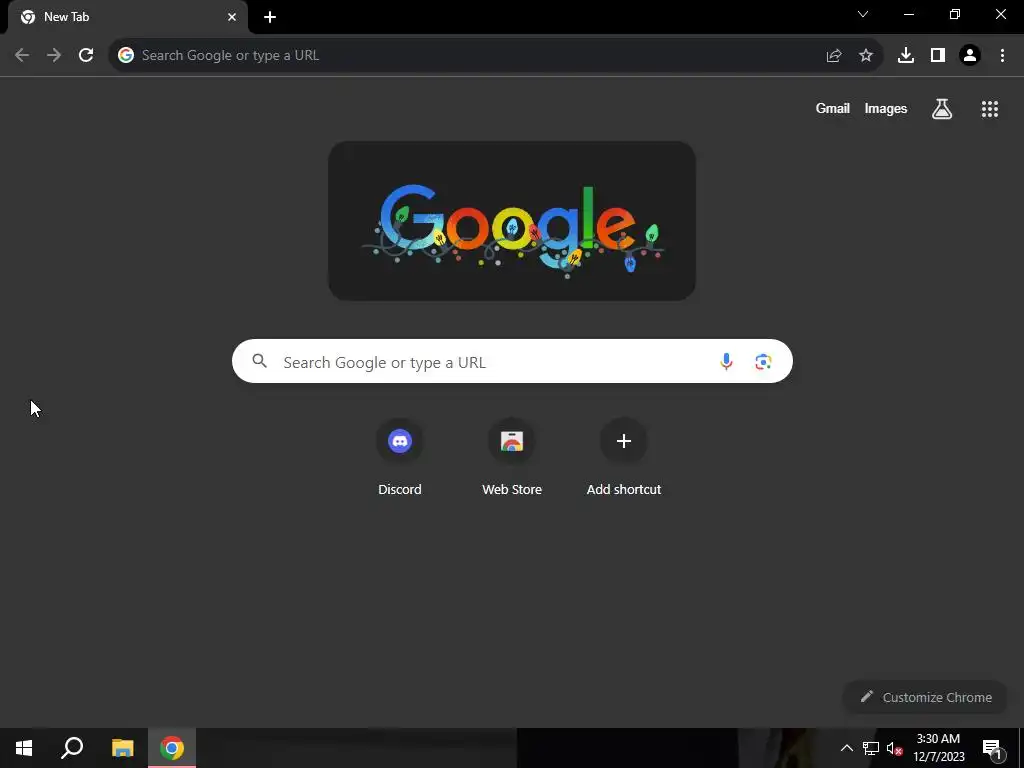Screen dimensions: 1024x768
Task: Open network status tray icon
Action: click(871, 748)
